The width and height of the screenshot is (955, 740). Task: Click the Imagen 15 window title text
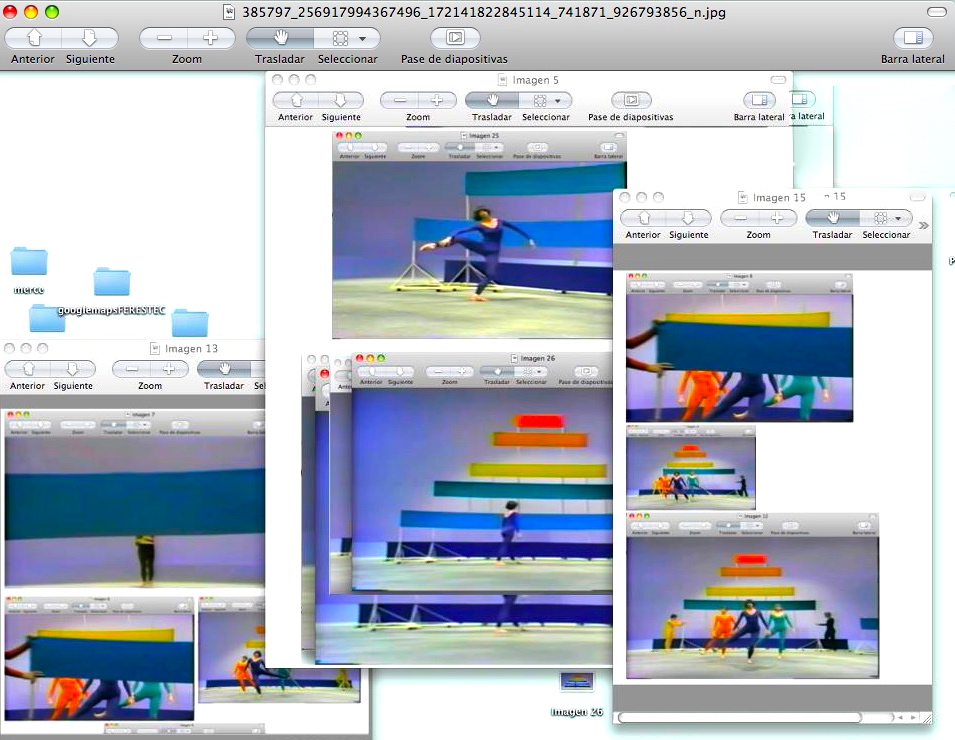pos(779,197)
